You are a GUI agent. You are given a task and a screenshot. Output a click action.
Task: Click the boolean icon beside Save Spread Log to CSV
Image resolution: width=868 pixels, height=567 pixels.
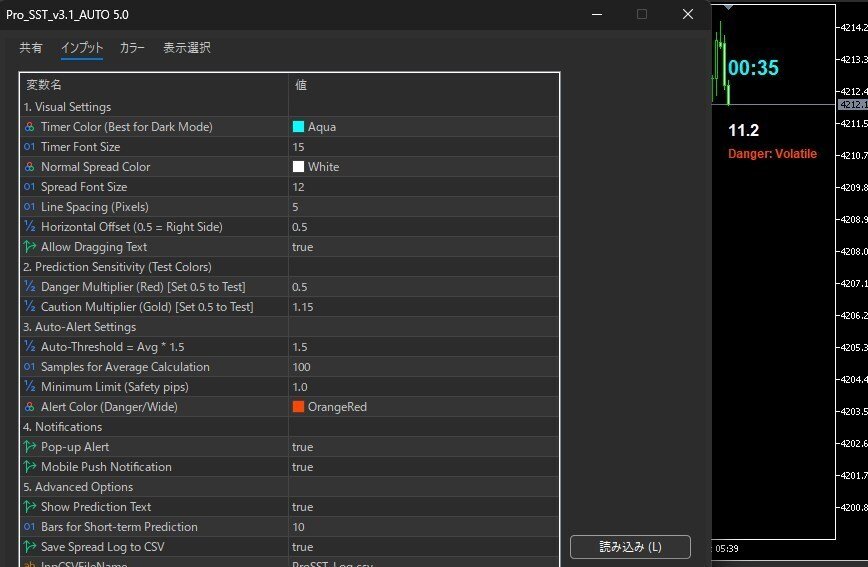point(29,547)
